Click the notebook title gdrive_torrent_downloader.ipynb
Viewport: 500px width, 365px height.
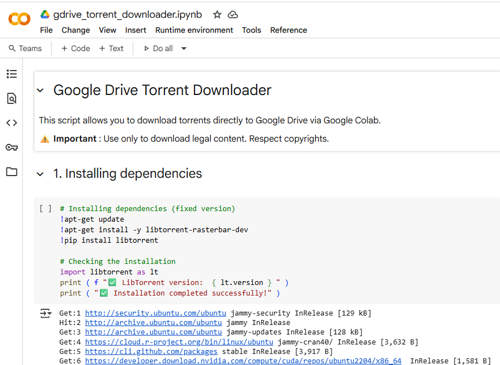pyautogui.click(x=128, y=15)
